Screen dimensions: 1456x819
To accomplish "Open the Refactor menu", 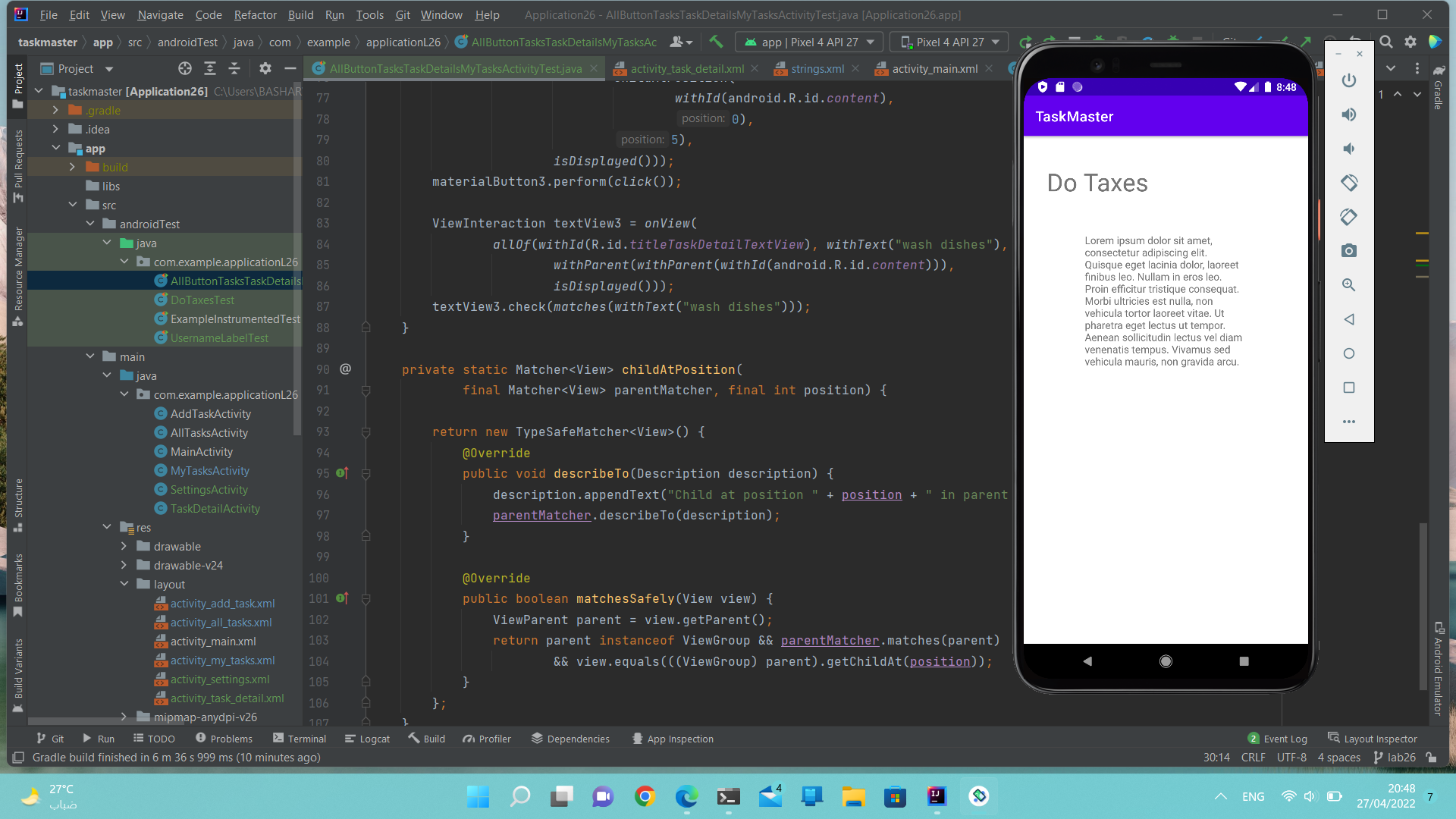I will tap(255, 14).
